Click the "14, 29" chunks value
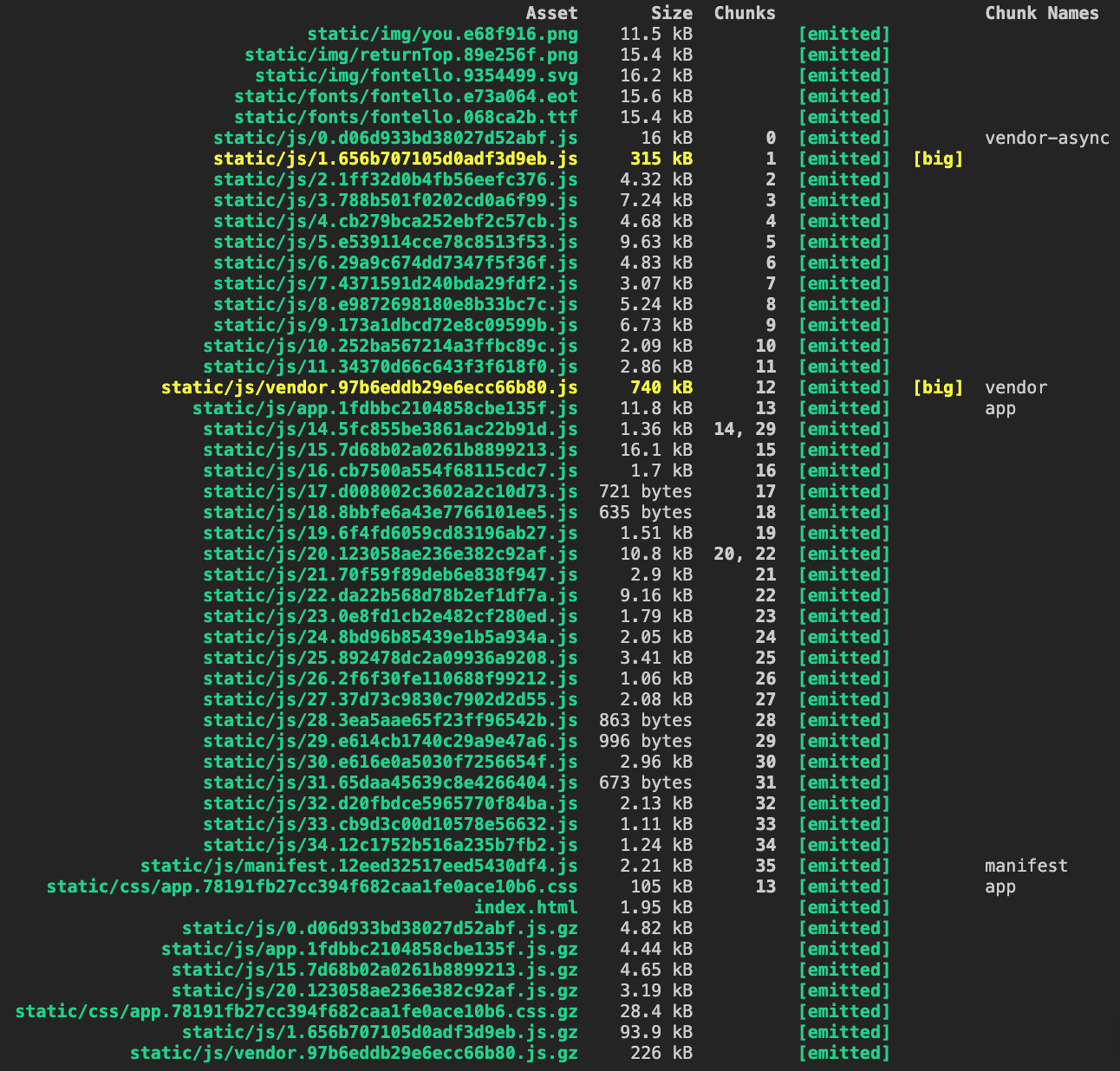 pyautogui.click(x=744, y=429)
